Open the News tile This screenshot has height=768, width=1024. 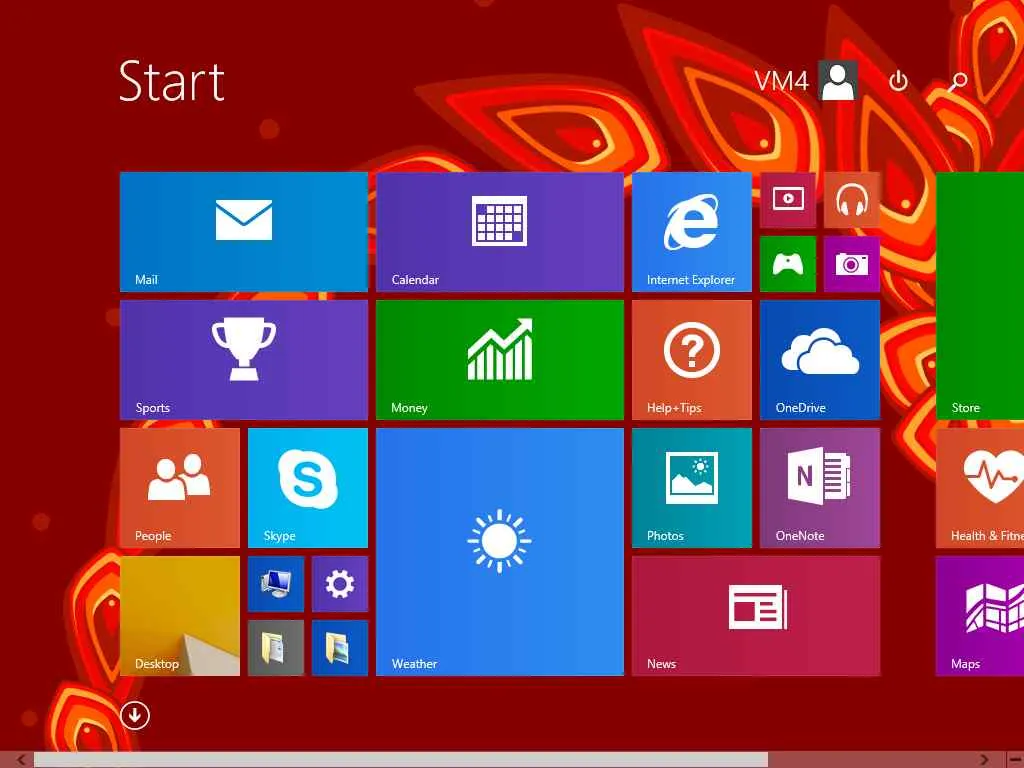pyautogui.click(x=756, y=616)
